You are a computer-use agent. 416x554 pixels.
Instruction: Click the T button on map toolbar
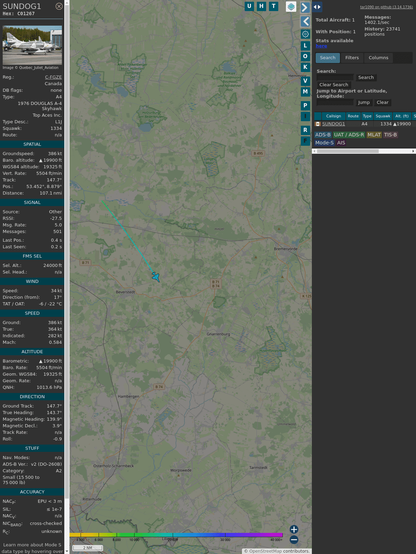[x=273, y=6]
